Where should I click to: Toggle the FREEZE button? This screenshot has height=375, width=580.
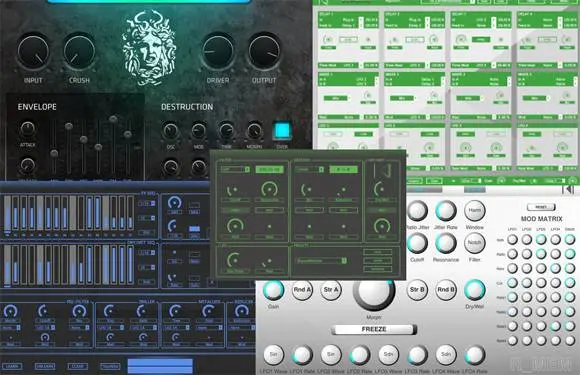pyautogui.click(x=374, y=330)
